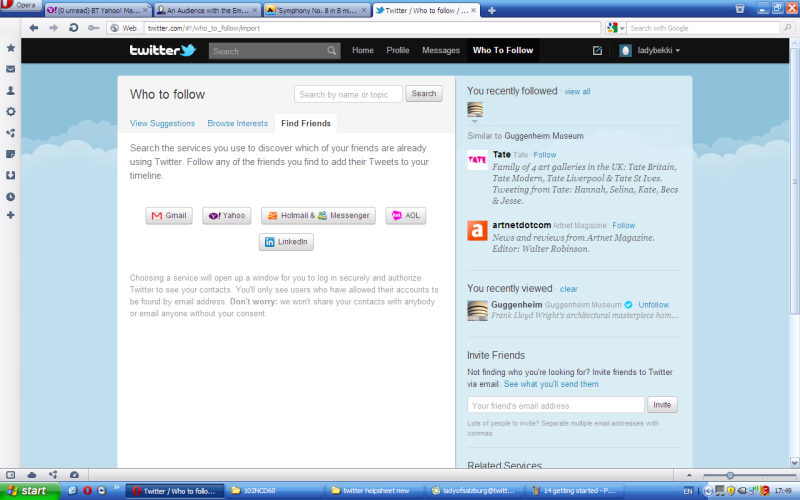Open the Opera menu button
Image resolution: width=800 pixels, height=500 pixels.
click(x=20, y=5)
